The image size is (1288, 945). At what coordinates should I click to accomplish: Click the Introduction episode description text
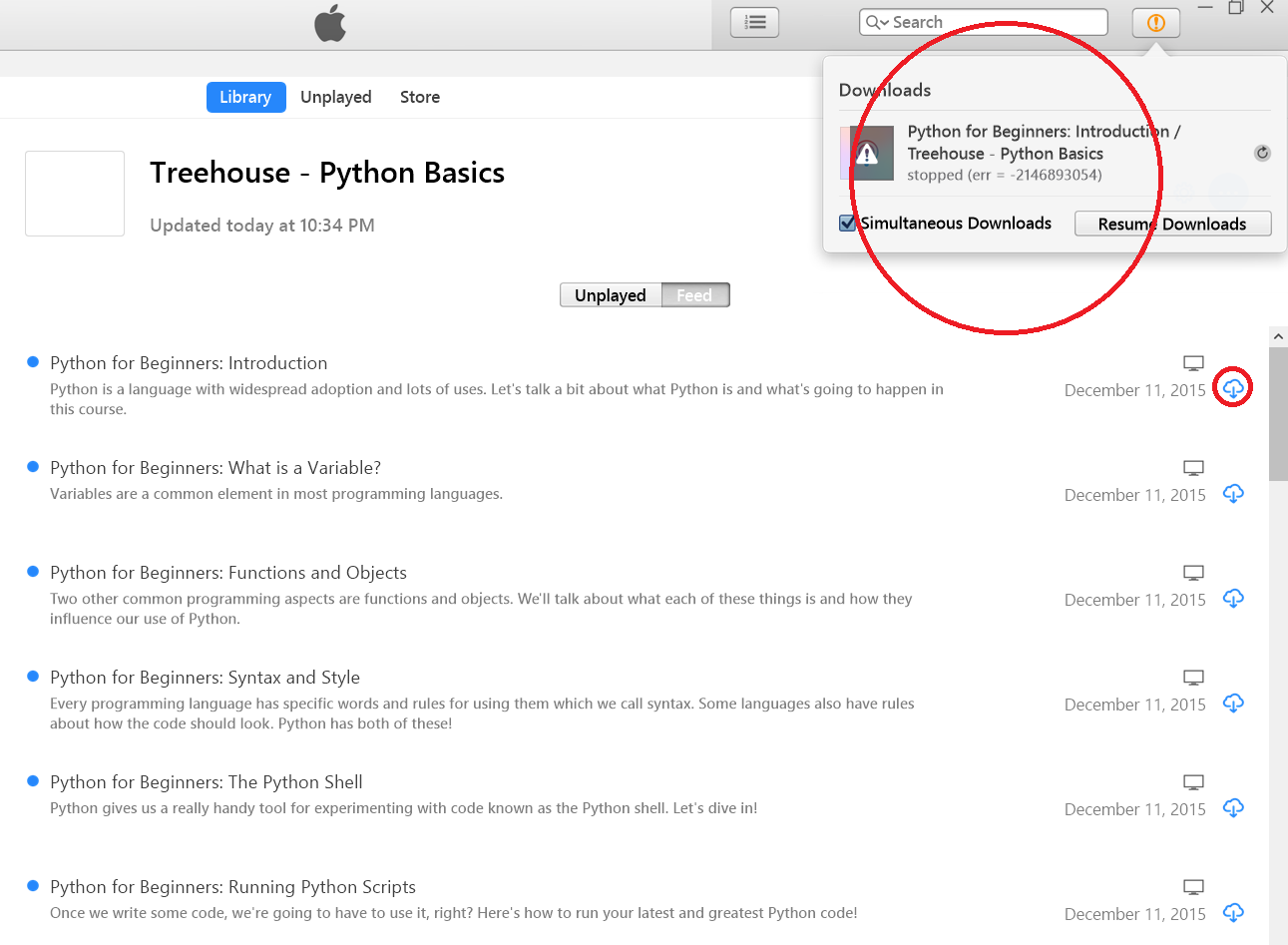point(497,399)
